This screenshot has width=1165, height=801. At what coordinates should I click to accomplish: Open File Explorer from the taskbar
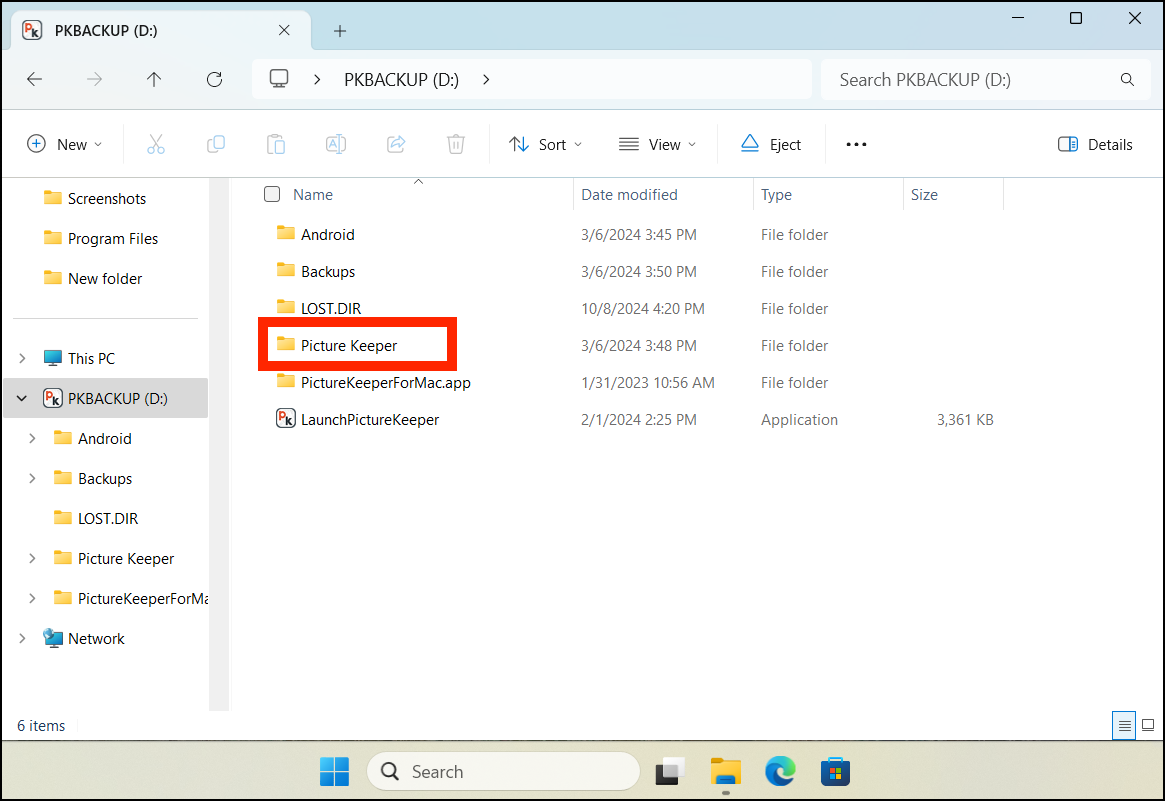click(725, 771)
